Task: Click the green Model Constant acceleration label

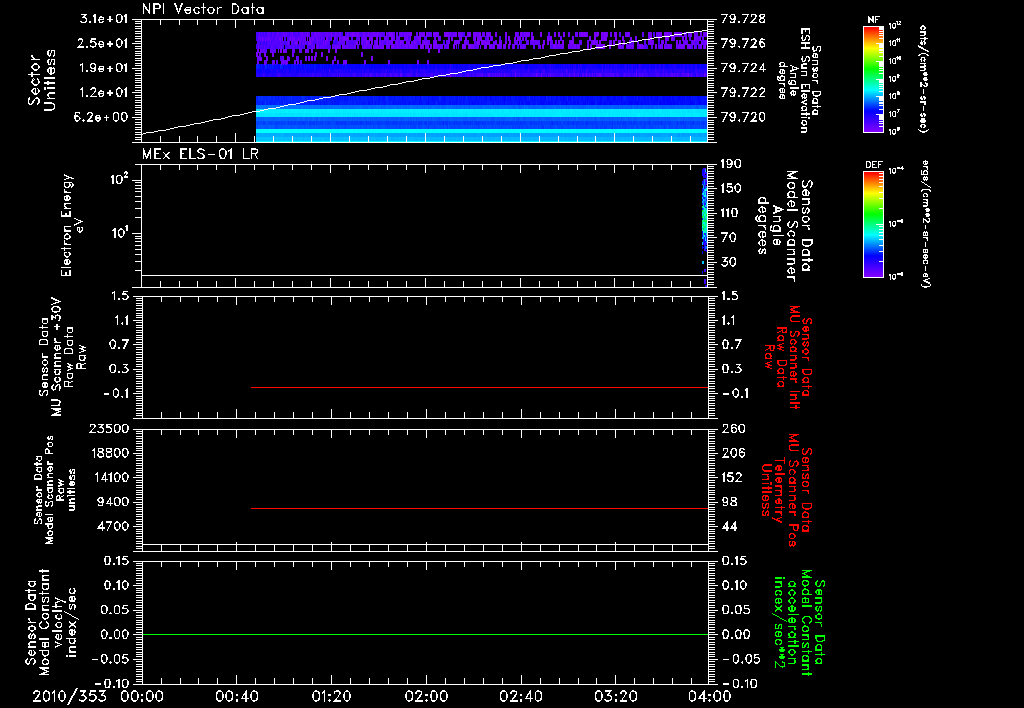Action: 798,622
